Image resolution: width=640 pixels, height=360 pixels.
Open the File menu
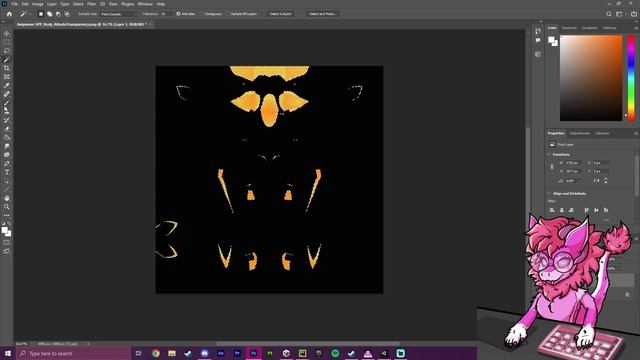coord(14,4)
